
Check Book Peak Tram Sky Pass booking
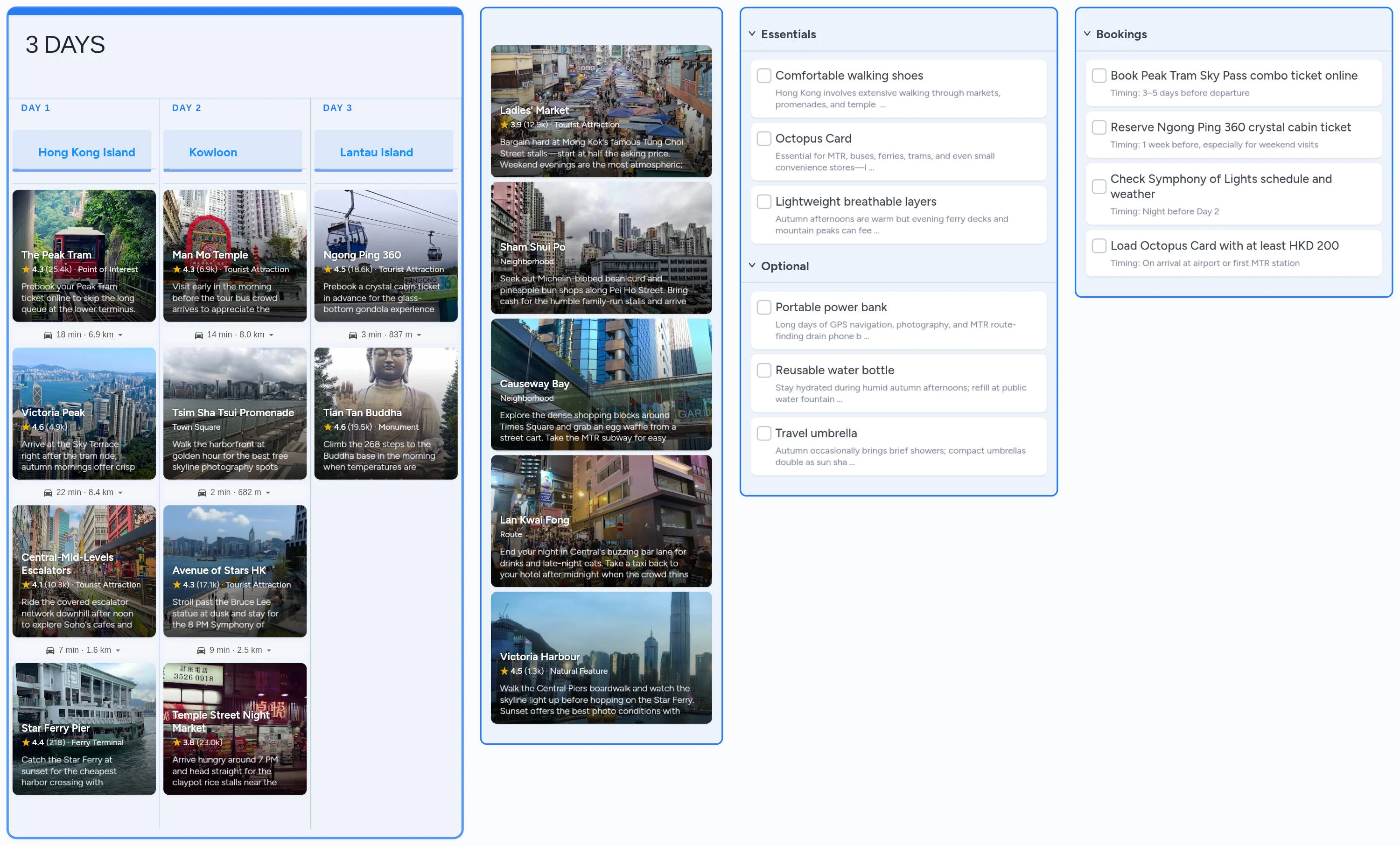point(1099,76)
